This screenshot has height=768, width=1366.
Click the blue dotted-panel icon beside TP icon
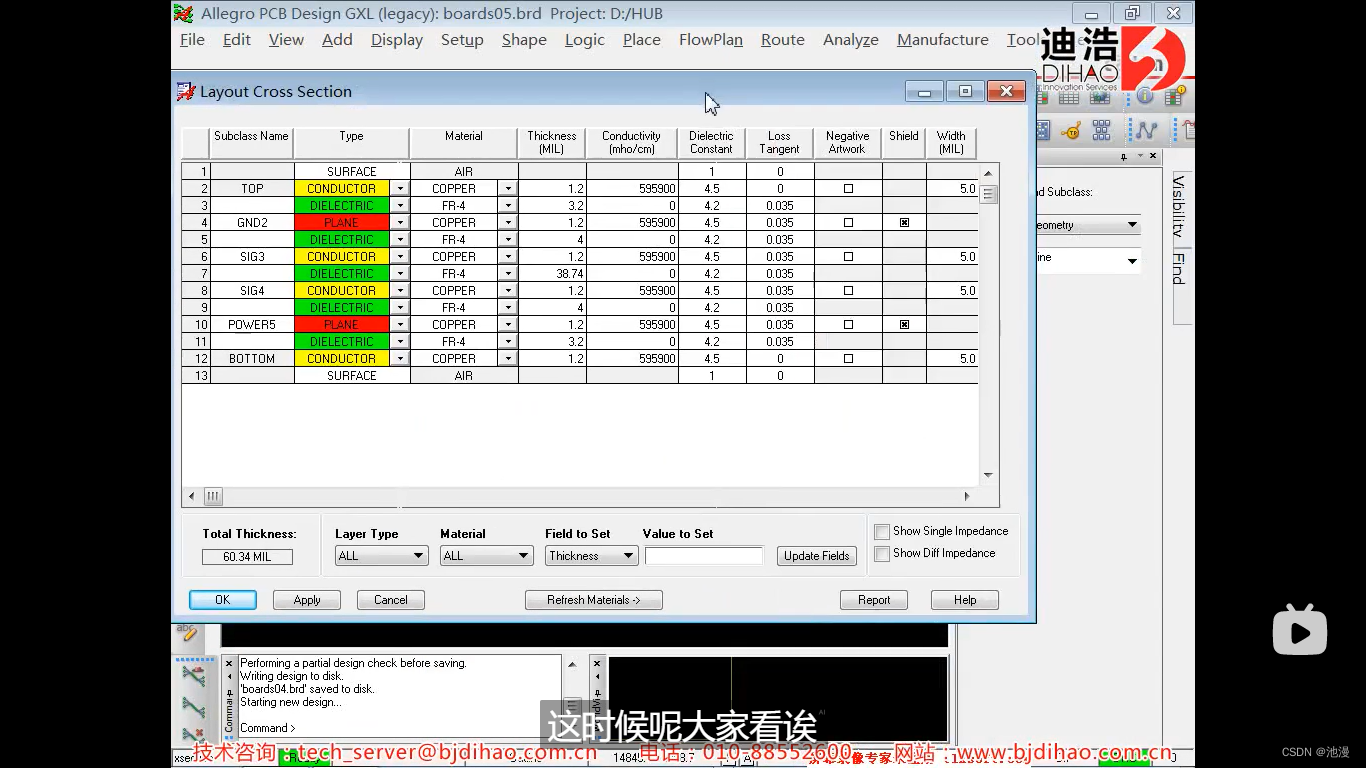click(x=1043, y=131)
